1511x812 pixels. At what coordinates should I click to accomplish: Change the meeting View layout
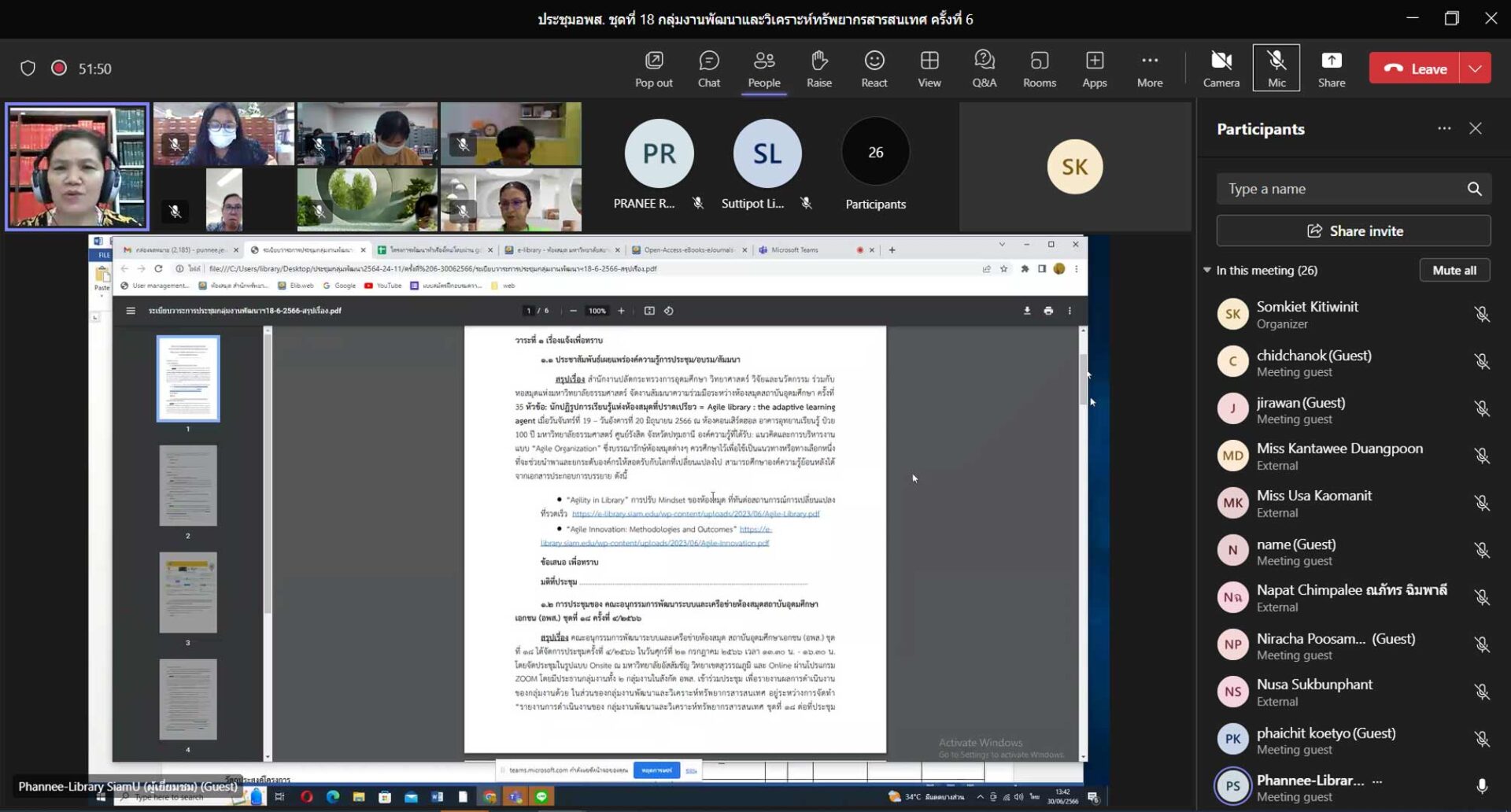pos(929,68)
